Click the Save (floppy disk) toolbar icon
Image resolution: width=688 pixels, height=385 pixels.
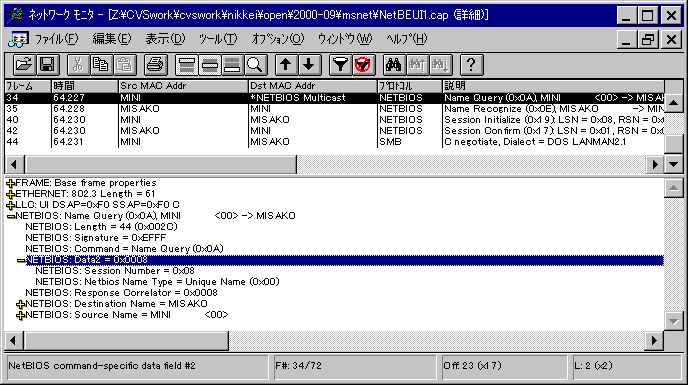47,65
